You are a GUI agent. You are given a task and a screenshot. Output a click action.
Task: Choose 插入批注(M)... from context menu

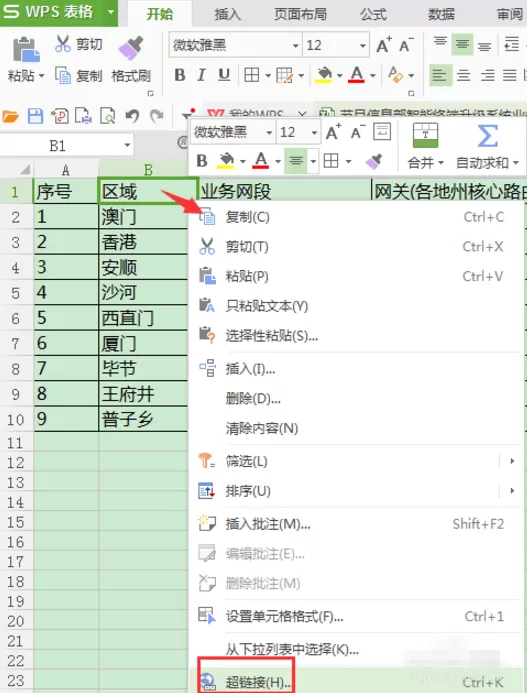point(356,524)
